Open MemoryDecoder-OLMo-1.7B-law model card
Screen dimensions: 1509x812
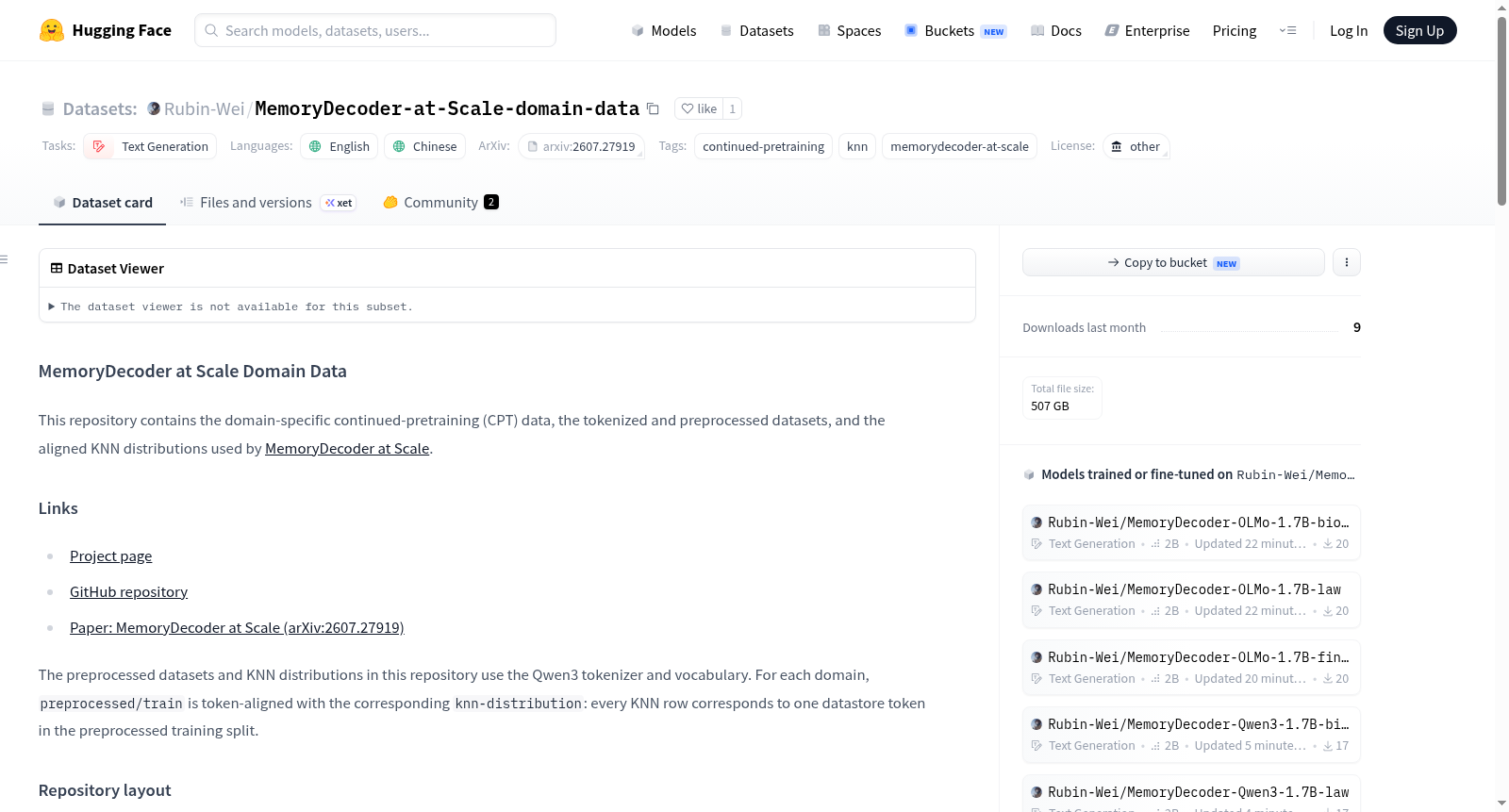coord(1191,600)
